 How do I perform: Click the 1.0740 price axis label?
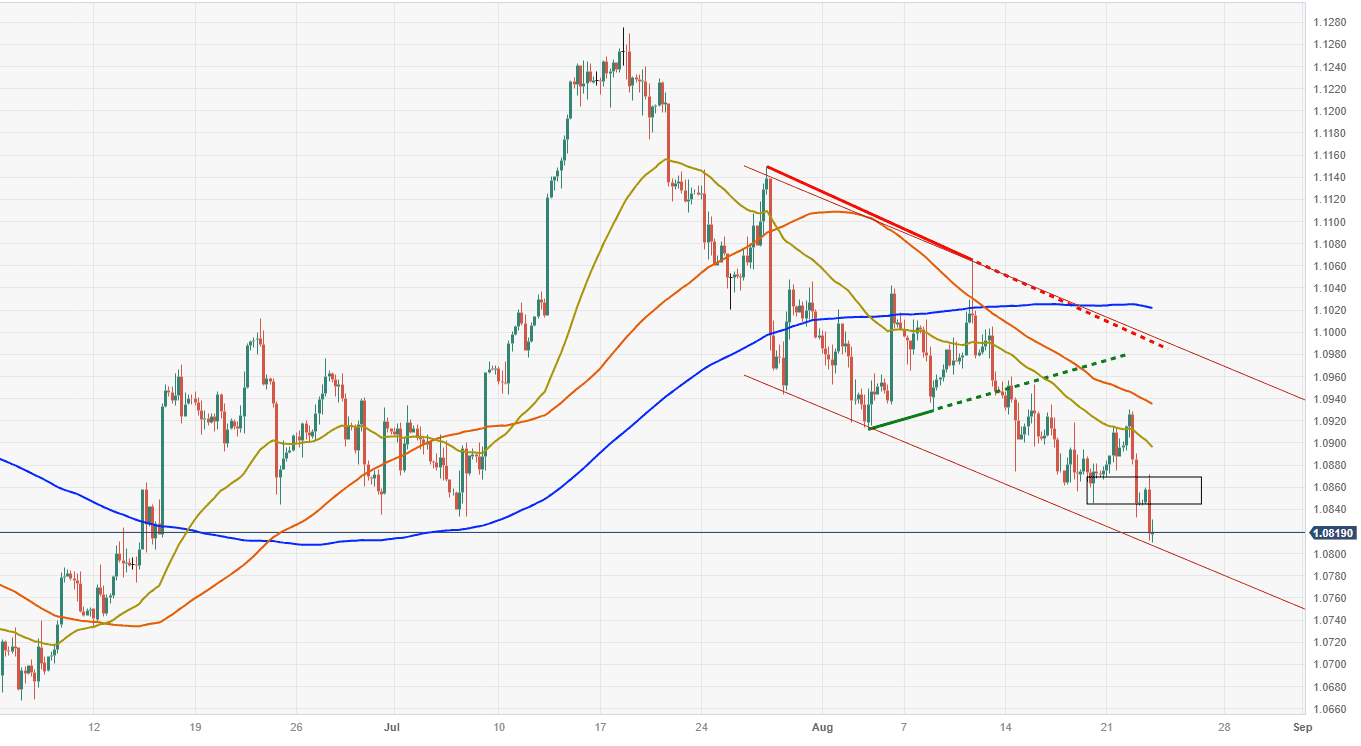1331,620
